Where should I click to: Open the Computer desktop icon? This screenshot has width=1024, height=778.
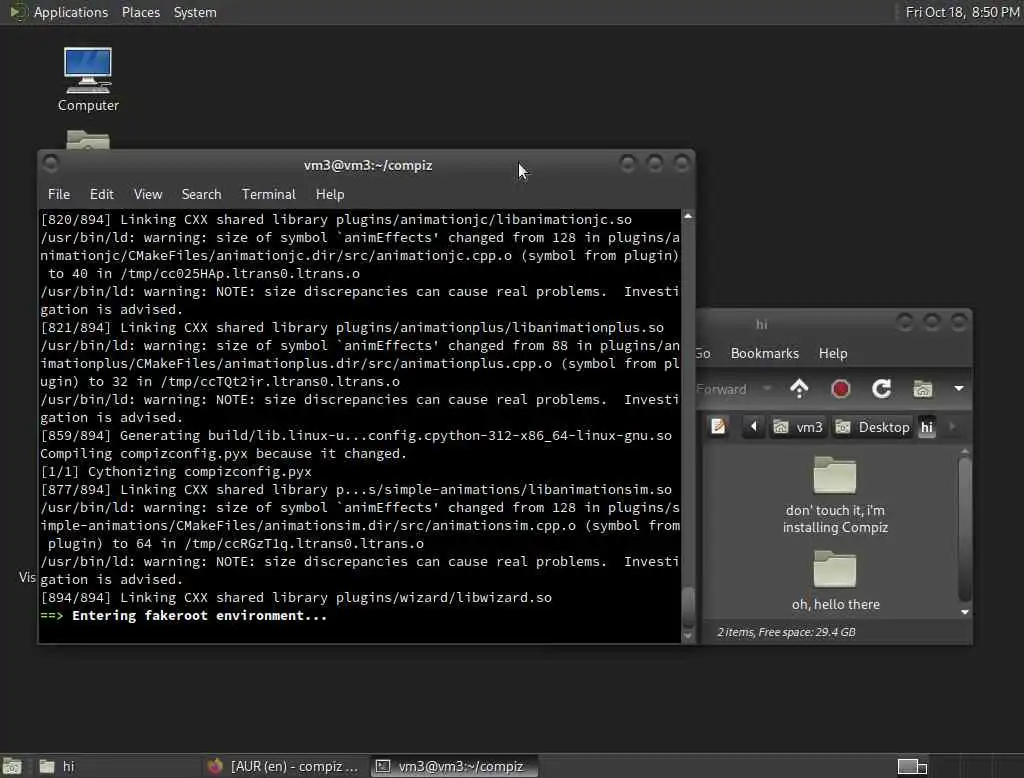coord(88,79)
